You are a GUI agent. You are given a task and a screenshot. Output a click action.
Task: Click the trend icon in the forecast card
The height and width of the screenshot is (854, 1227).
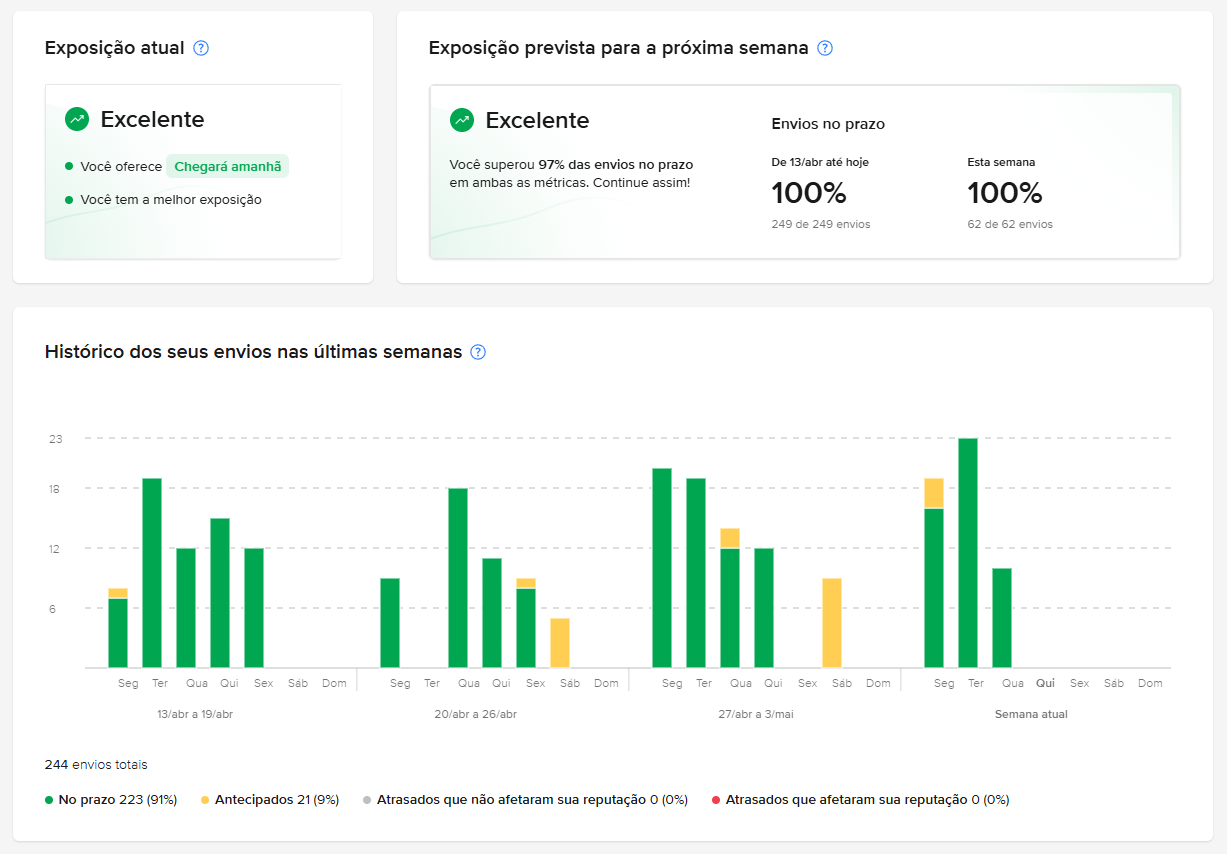(462, 120)
